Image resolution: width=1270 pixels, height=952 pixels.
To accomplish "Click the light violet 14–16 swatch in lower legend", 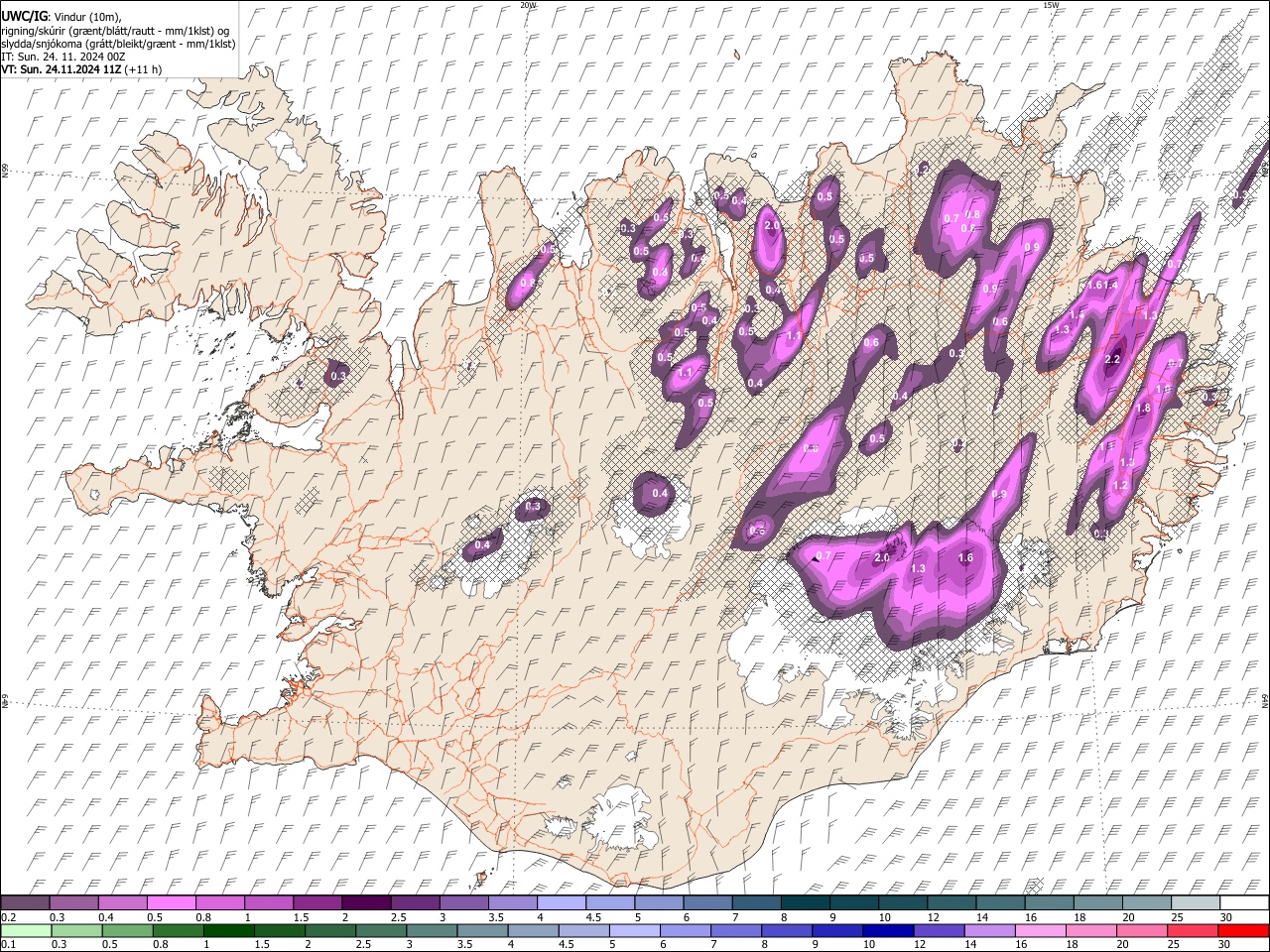I will pyautogui.click(x=989, y=931).
